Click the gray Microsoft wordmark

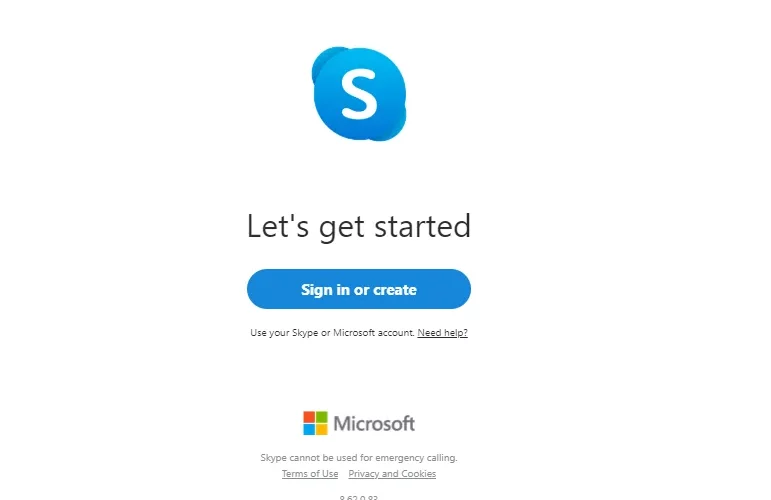point(374,423)
